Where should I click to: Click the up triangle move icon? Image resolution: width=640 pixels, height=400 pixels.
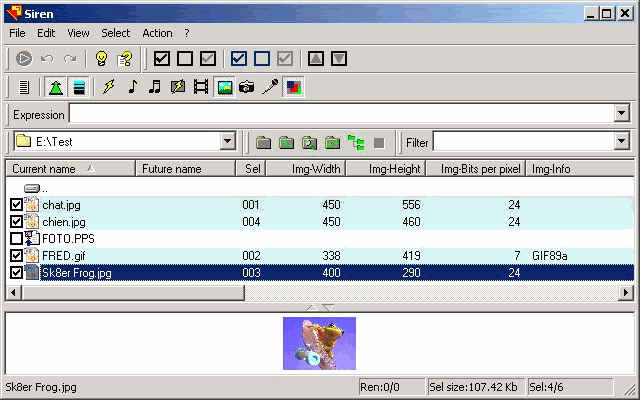click(x=316, y=59)
